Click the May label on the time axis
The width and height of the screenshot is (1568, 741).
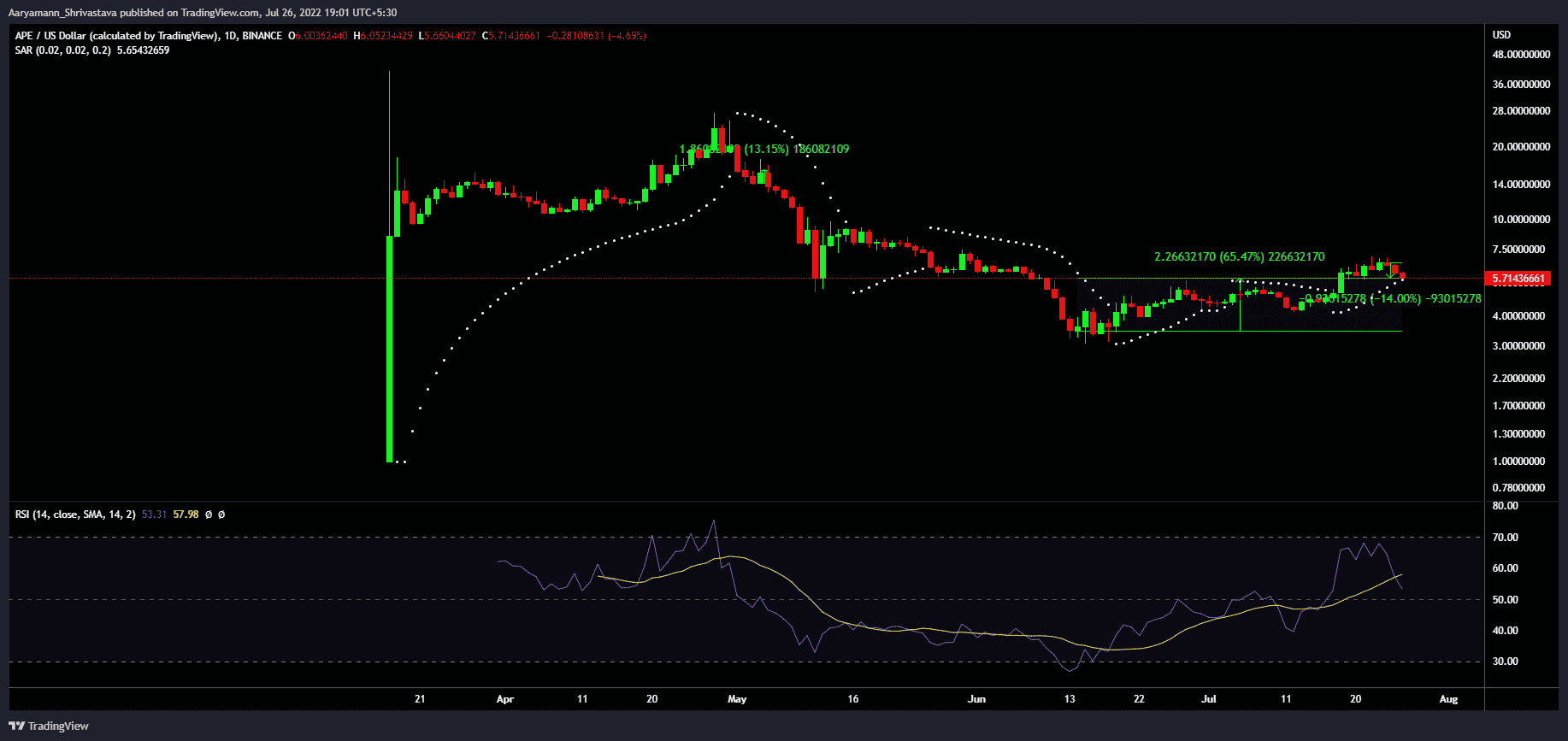pyautogui.click(x=737, y=699)
